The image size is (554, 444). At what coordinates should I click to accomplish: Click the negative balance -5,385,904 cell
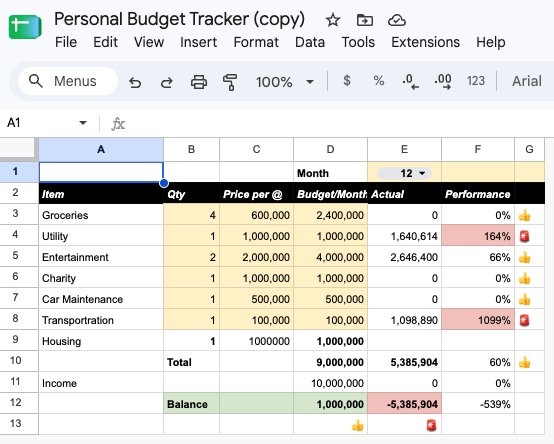click(x=405, y=404)
